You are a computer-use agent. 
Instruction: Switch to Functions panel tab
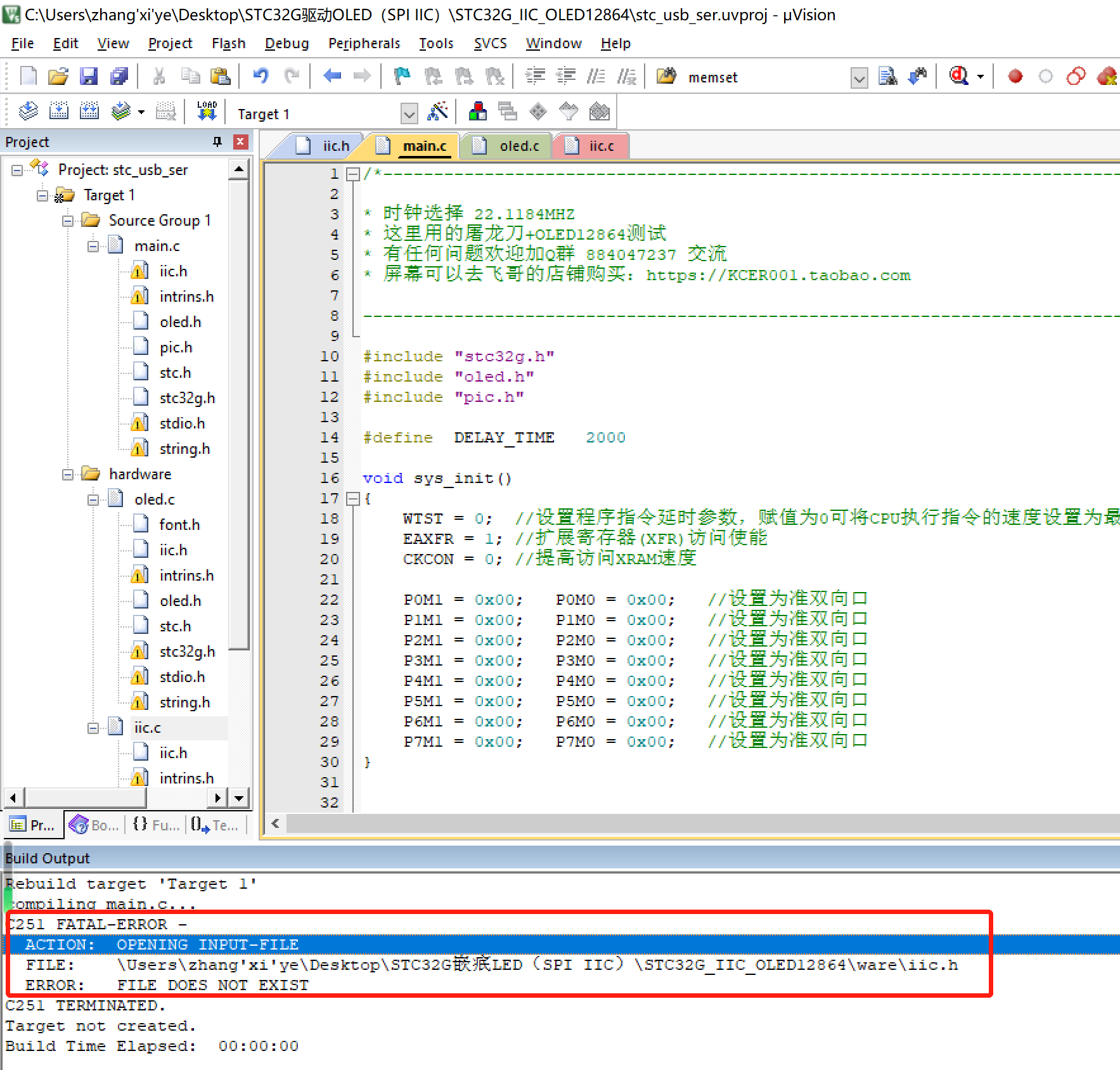(156, 825)
